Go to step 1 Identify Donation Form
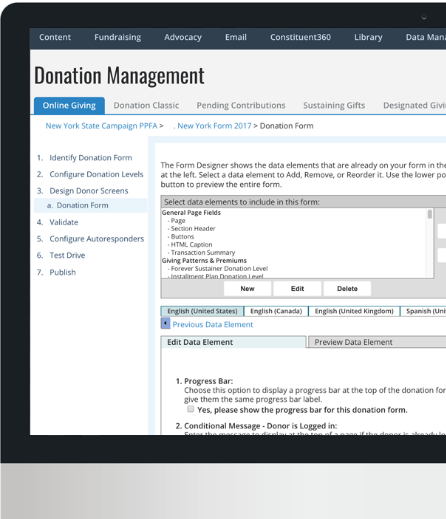The height and width of the screenshot is (519, 446). tap(91, 158)
